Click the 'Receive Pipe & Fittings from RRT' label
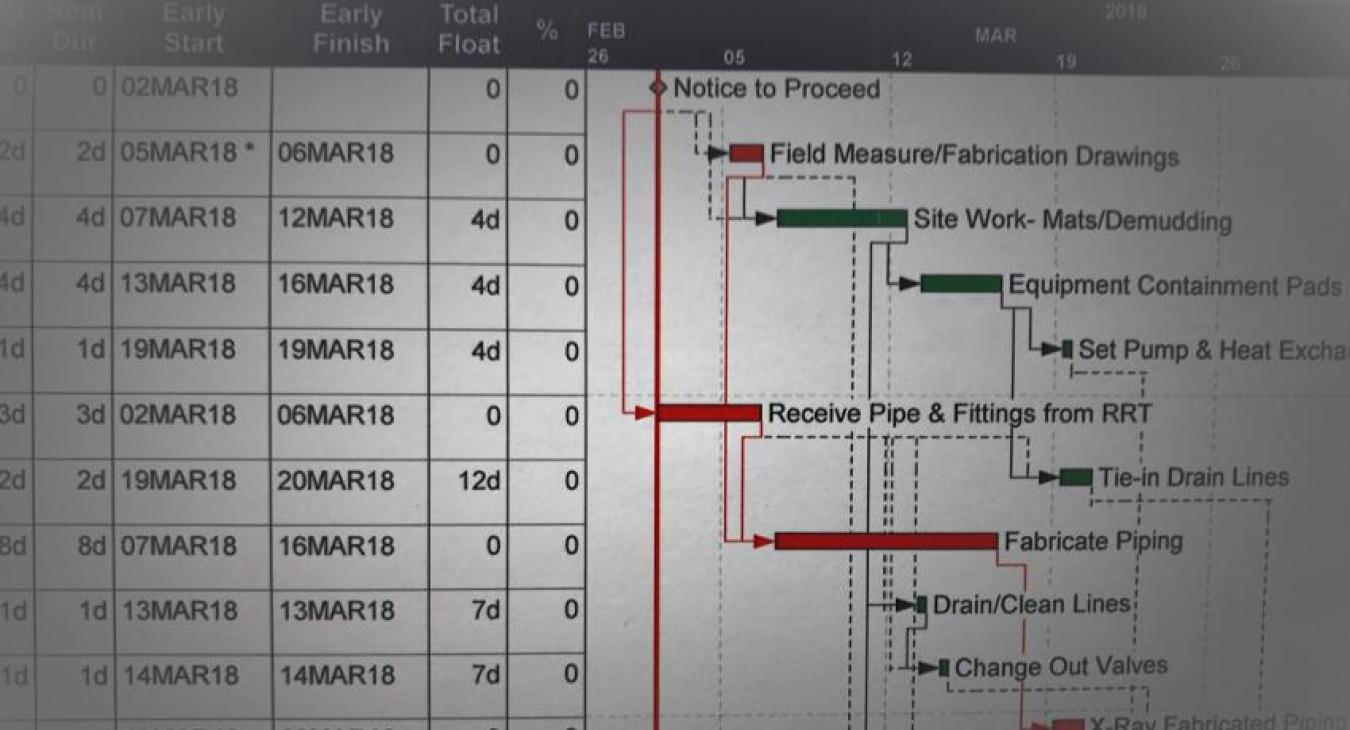This screenshot has height=730, width=1350. 959,413
